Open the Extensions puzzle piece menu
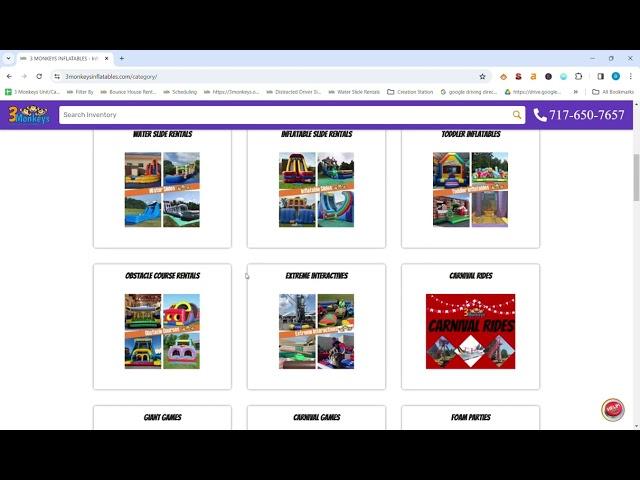This screenshot has width=640, height=480. 578,76
